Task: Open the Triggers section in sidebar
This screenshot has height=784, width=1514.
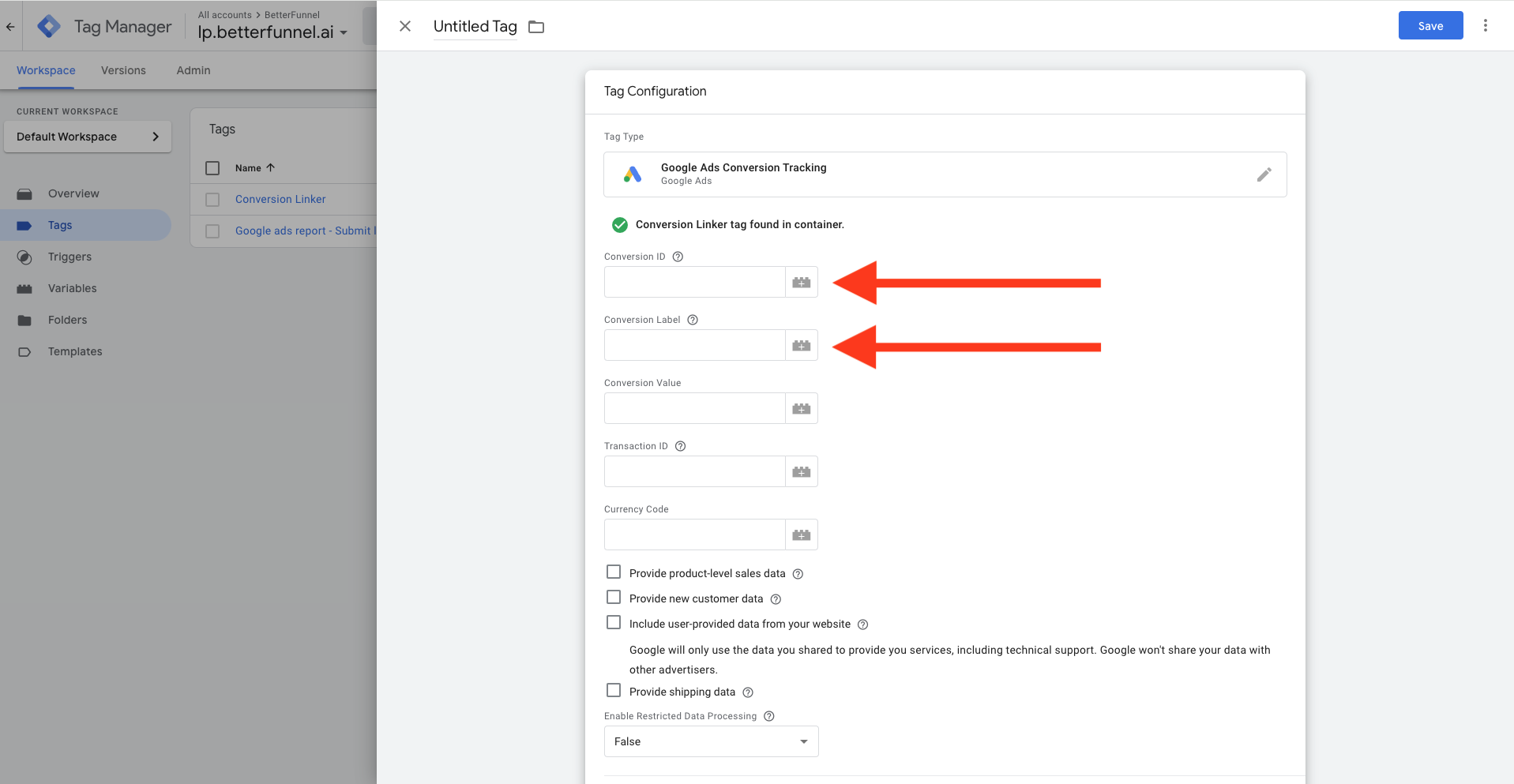Action: pos(70,257)
